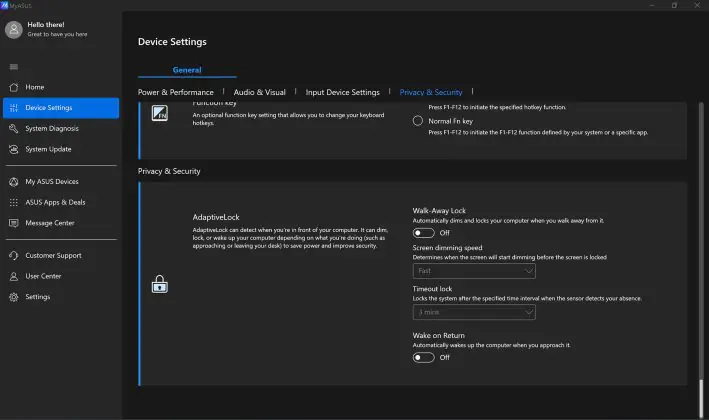Click the 'Privacy & Security' section heading
The image size is (709, 420).
(x=169, y=171)
